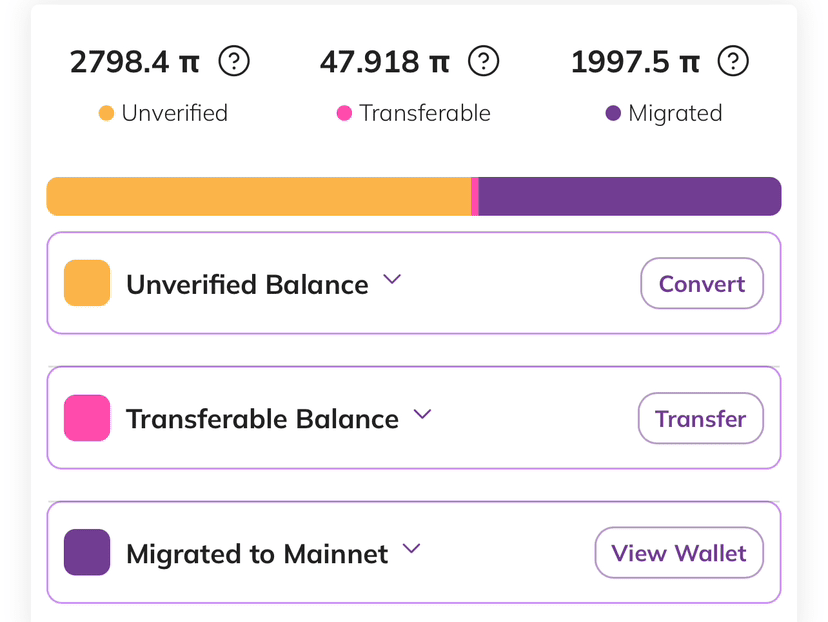Click the purple Migrated legend dot
The height and width of the screenshot is (622, 828).
pyautogui.click(x=613, y=113)
